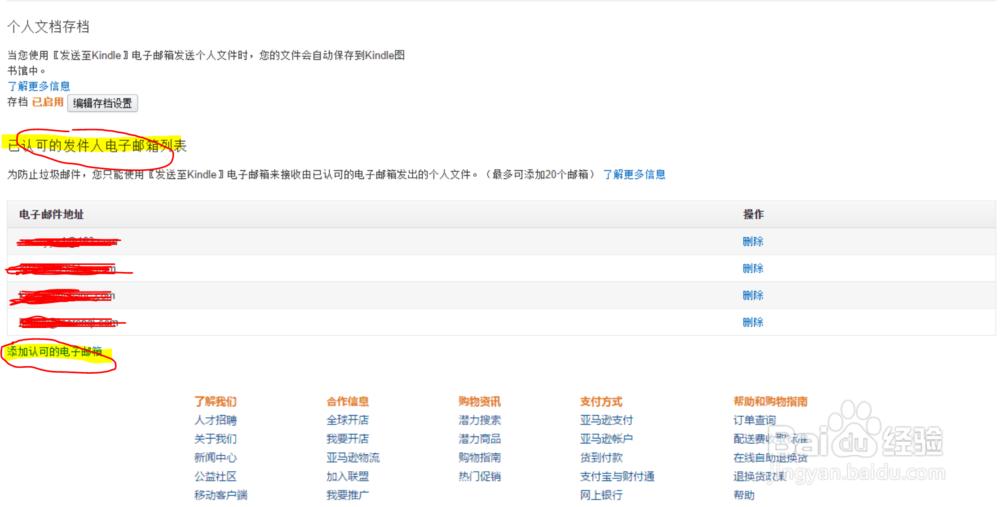Click the 潜力商品 footer link
Viewport: 1000px width, 507px height.
tap(480, 439)
